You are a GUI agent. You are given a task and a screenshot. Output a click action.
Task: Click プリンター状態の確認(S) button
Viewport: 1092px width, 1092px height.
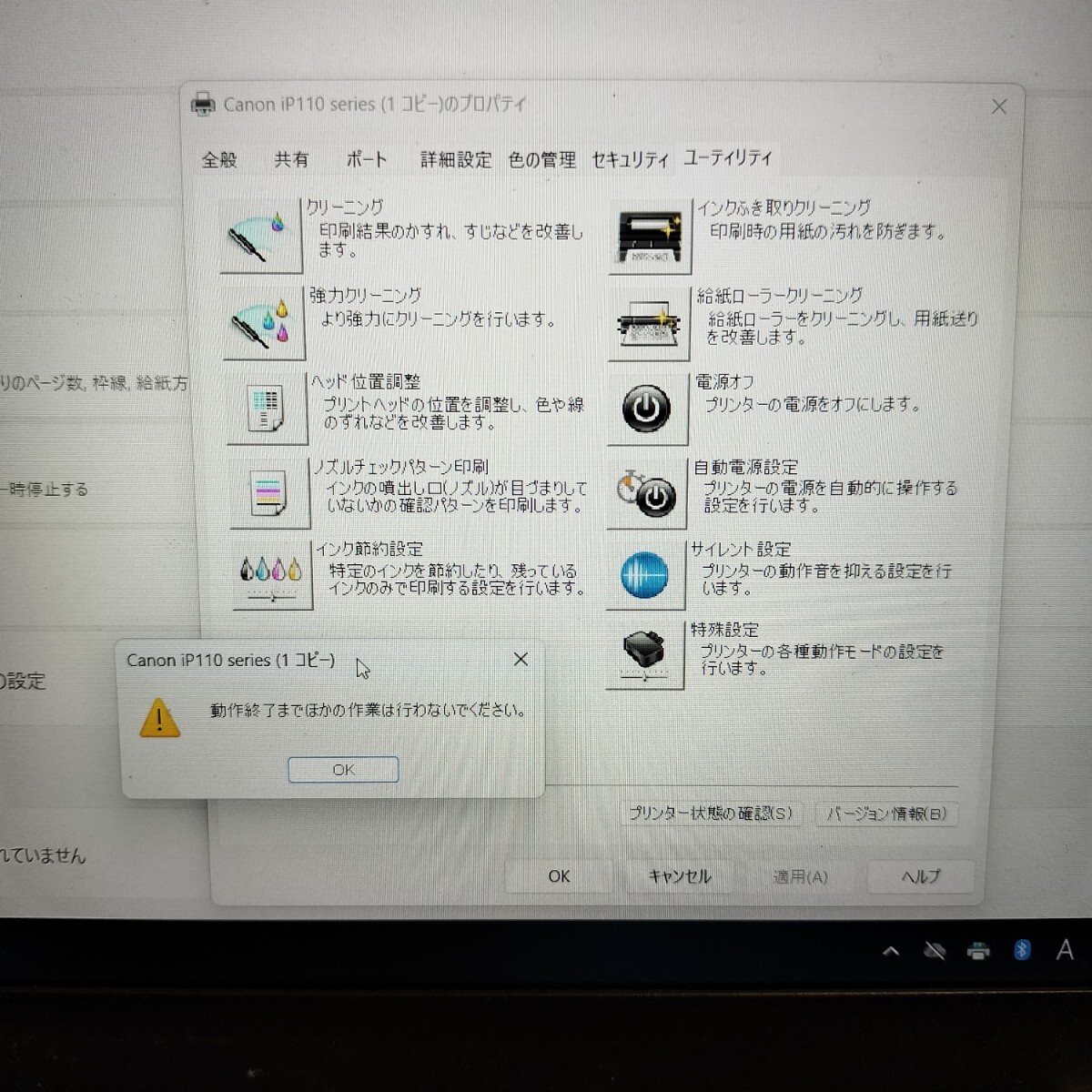(x=710, y=813)
